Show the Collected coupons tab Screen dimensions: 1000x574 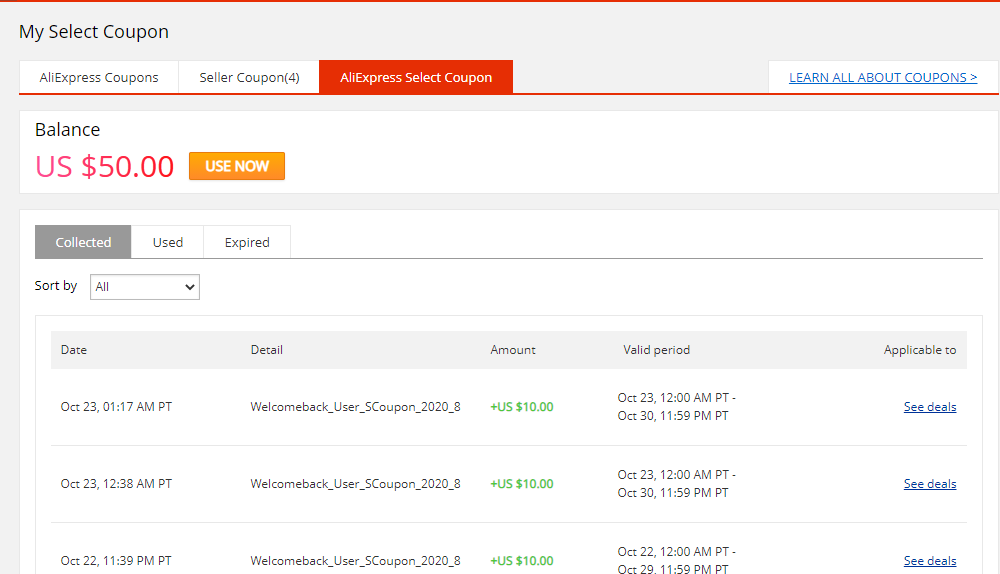click(x=83, y=242)
